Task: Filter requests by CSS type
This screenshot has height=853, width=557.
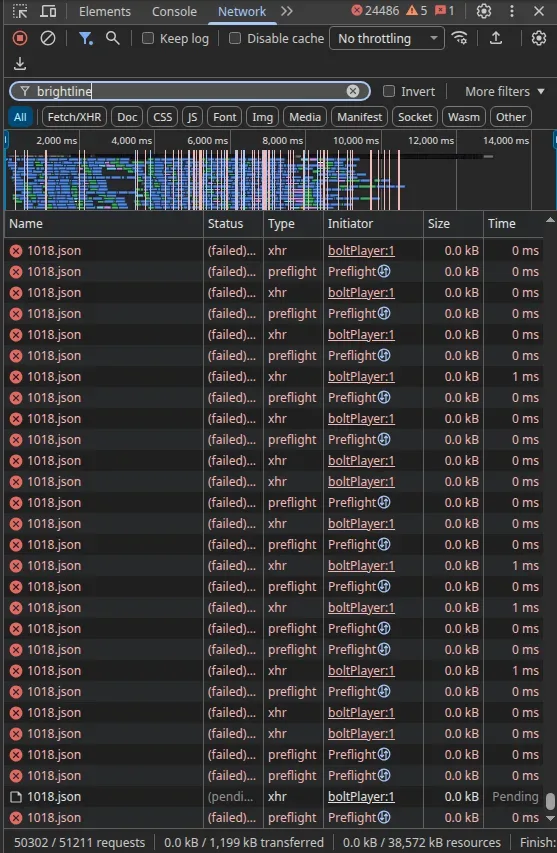Action: pyautogui.click(x=162, y=117)
